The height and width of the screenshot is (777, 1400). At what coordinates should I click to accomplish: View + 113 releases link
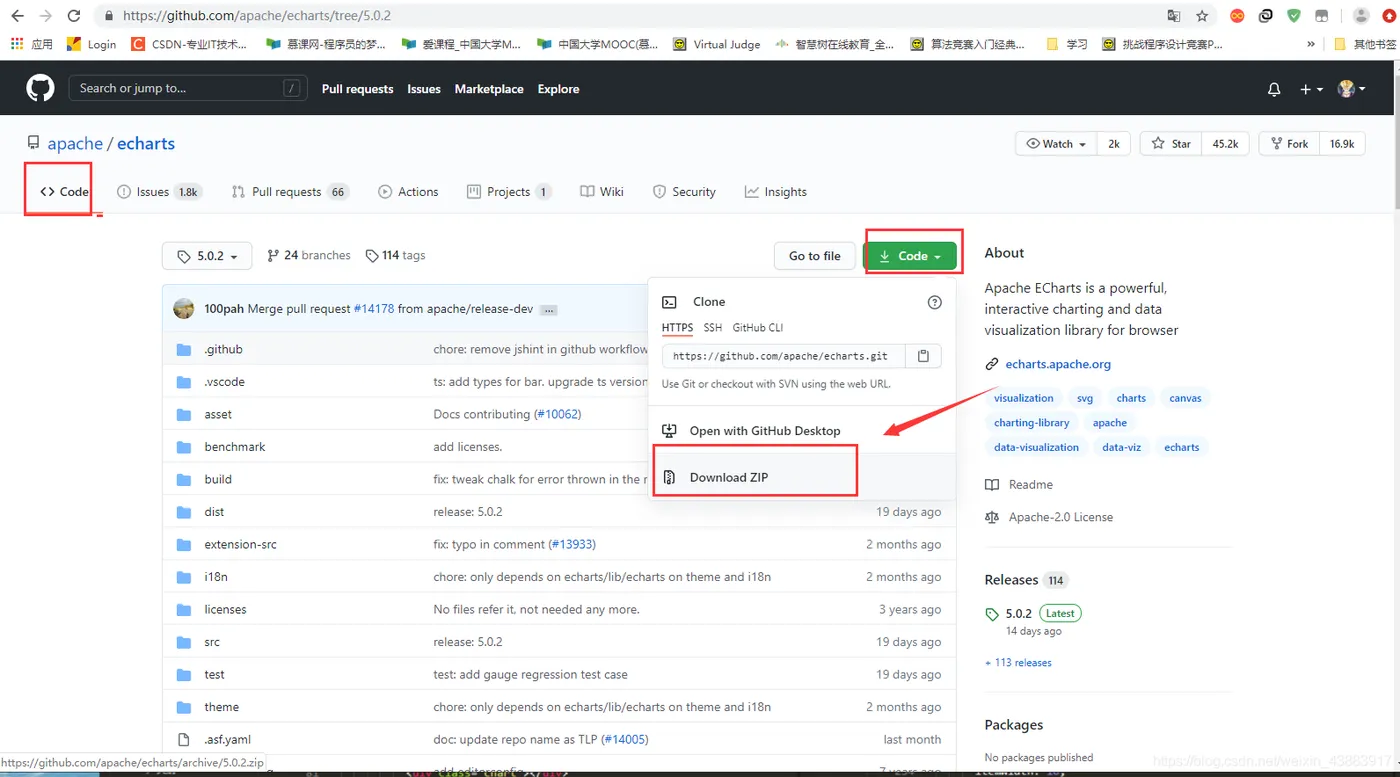(x=1018, y=663)
